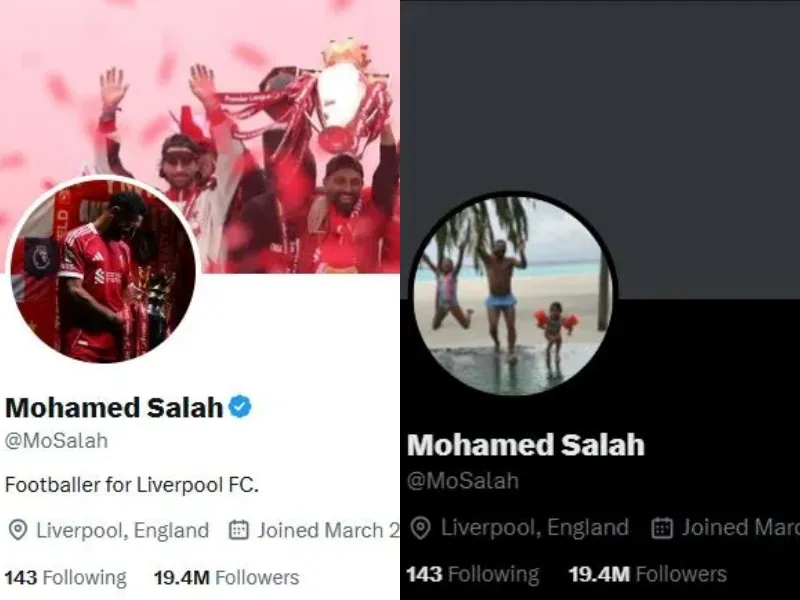The height and width of the screenshot is (600, 800).
Task: Click 'Liverpool, England' in the light profile
Action: tap(122, 531)
